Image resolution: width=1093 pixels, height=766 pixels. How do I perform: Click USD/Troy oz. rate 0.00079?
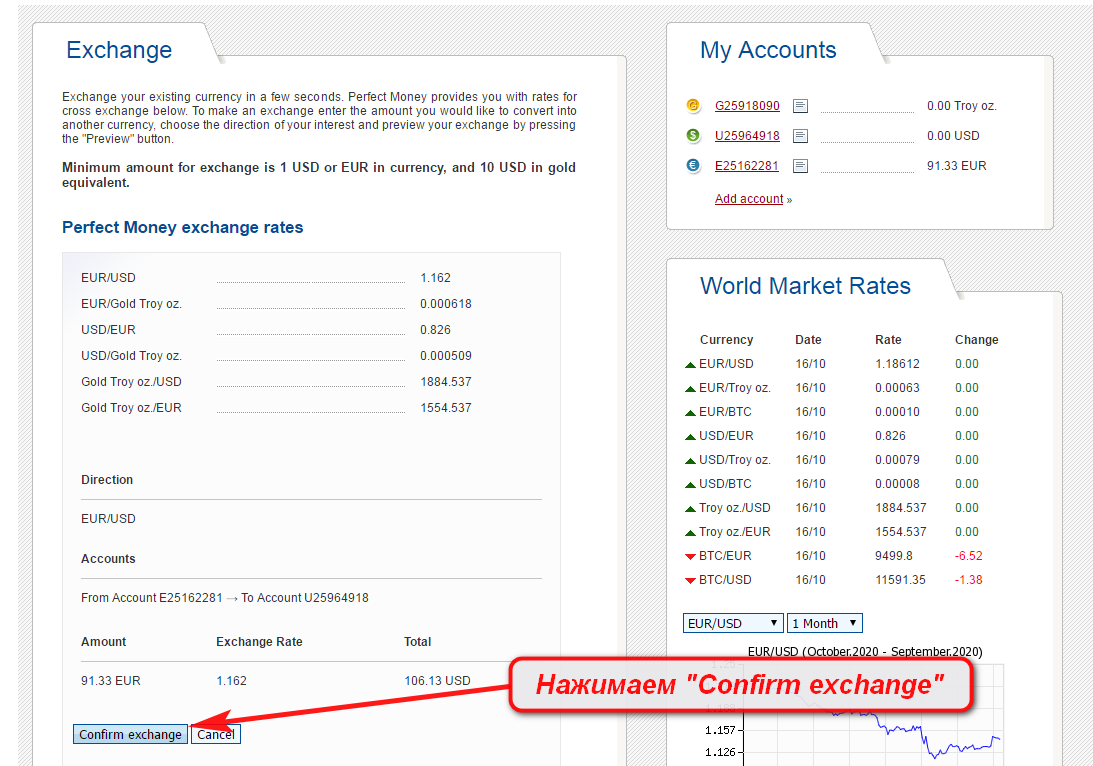pos(897,460)
